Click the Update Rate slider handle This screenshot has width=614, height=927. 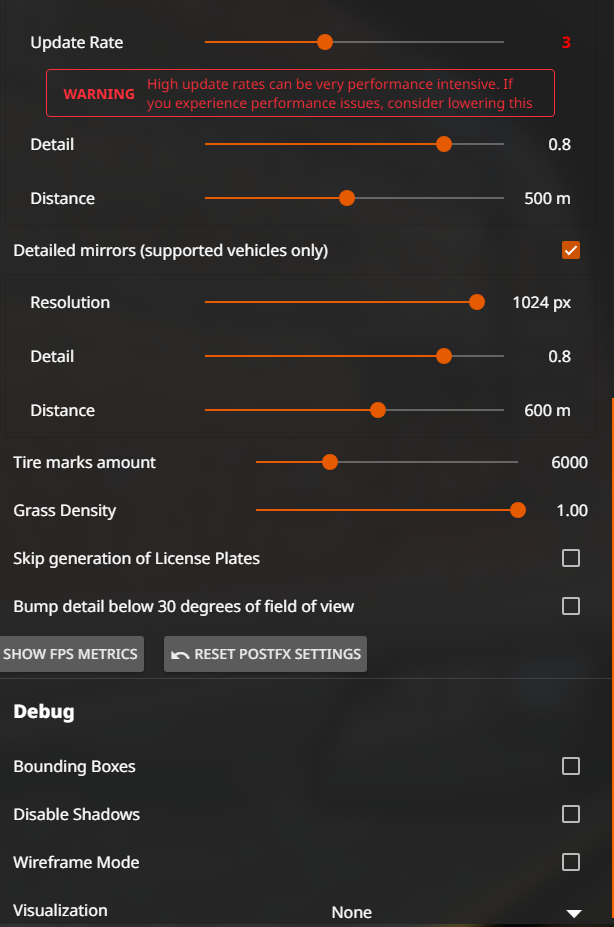[x=325, y=42]
